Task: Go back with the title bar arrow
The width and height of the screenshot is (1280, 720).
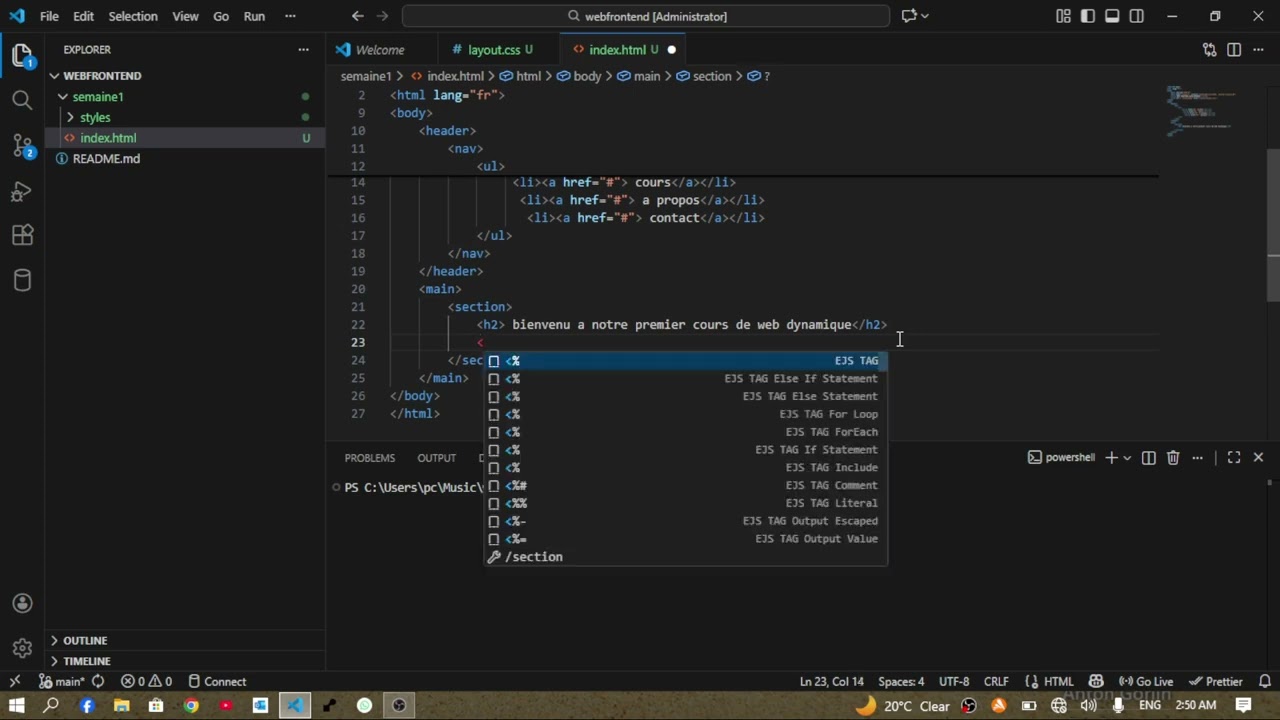Action: [x=357, y=16]
